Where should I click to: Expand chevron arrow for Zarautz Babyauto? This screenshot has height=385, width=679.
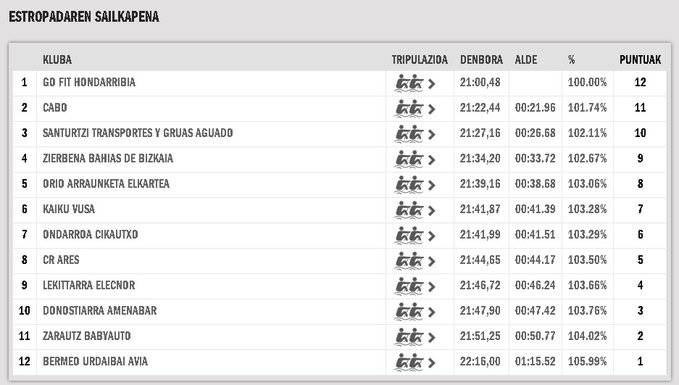(x=431, y=337)
